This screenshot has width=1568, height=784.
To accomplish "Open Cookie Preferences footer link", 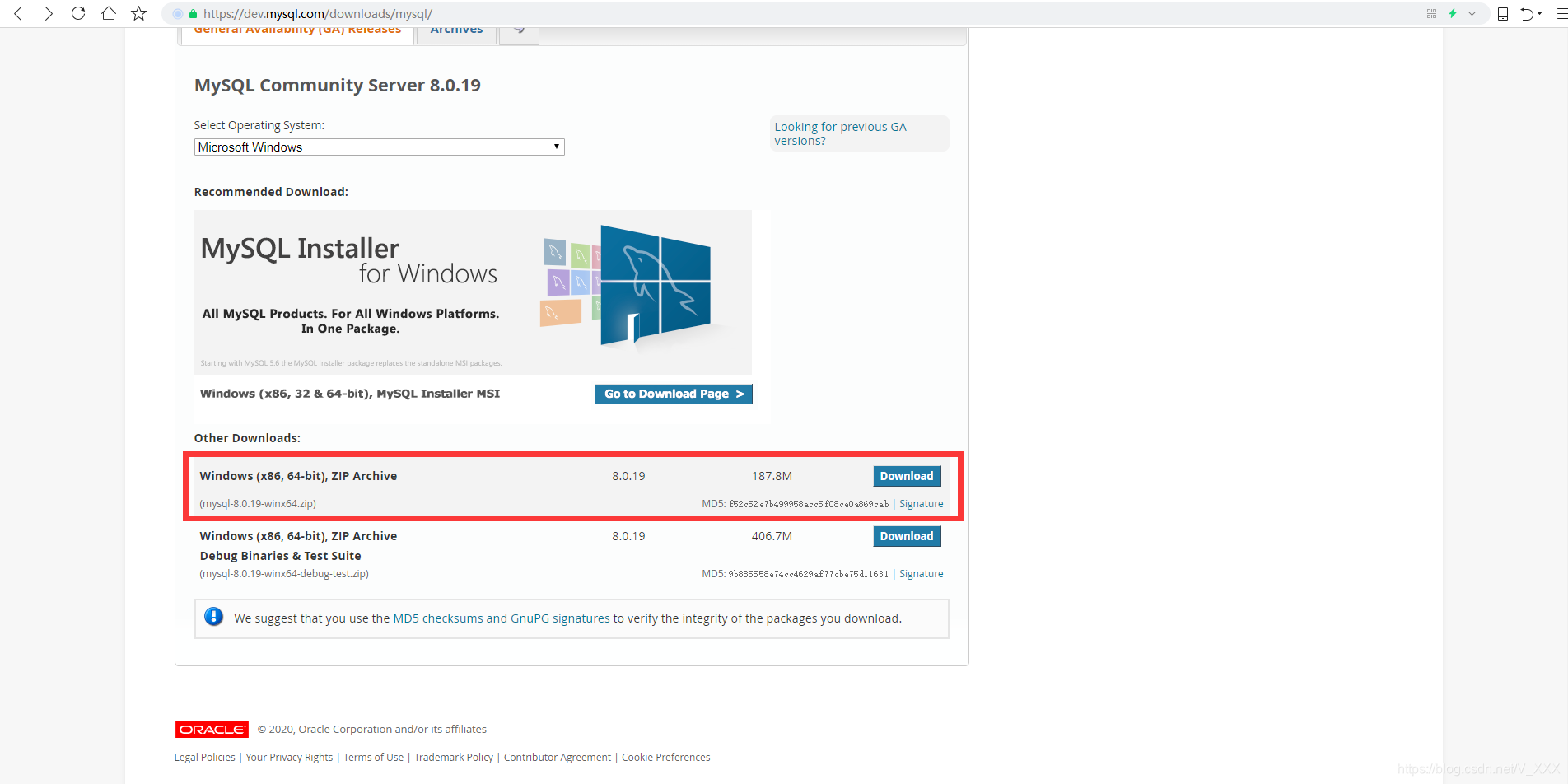I will click(665, 758).
